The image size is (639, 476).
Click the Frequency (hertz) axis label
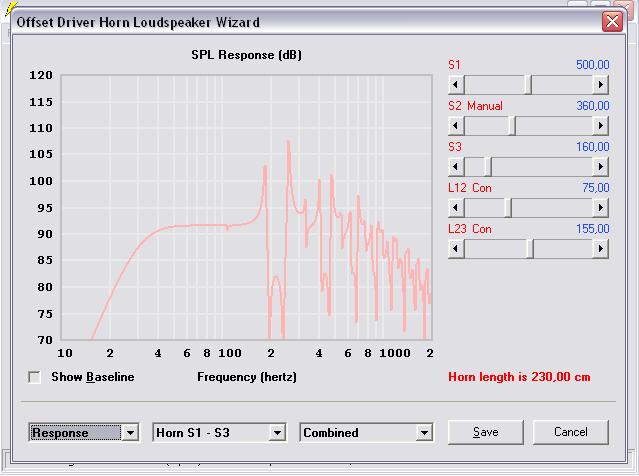click(247, 377)
